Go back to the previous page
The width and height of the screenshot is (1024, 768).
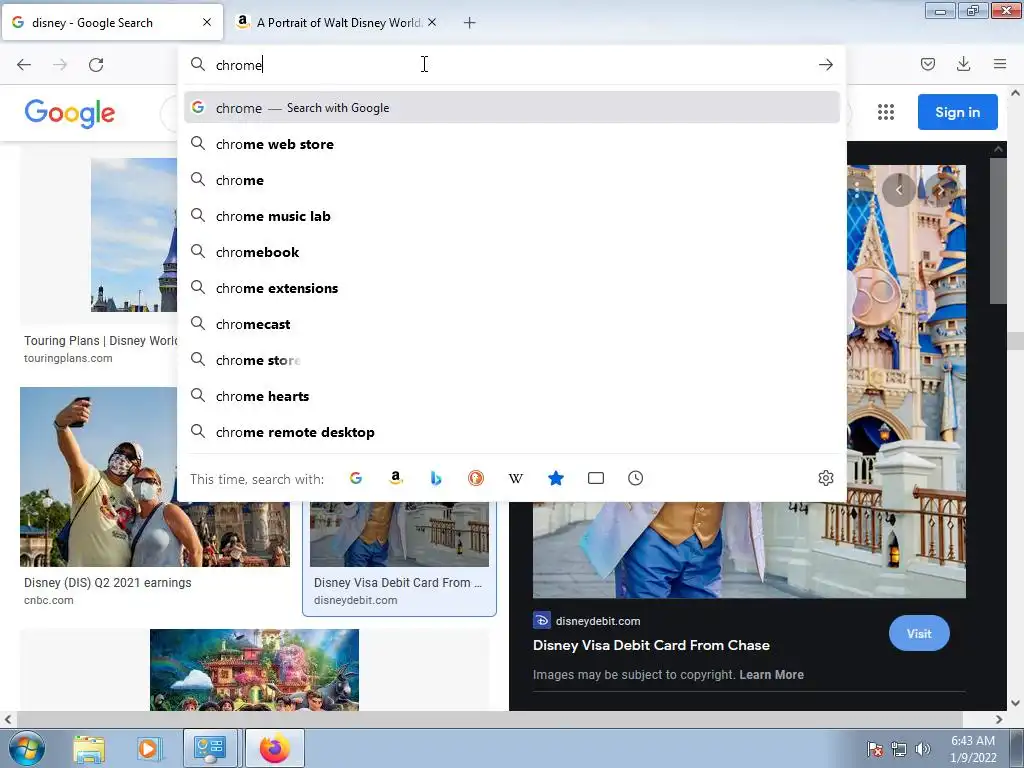tap(24, 64)
